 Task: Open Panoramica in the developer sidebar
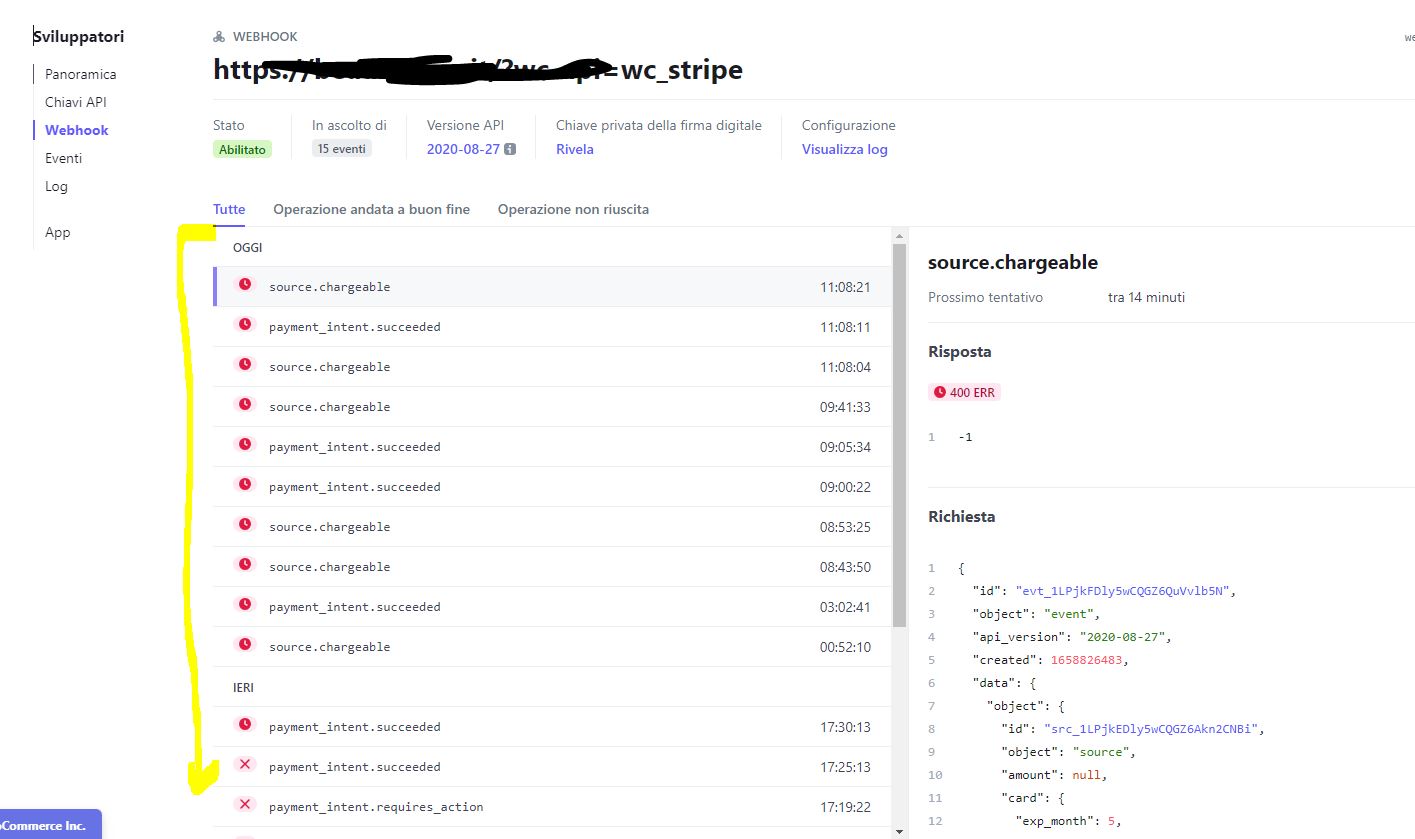click(80, 74)
